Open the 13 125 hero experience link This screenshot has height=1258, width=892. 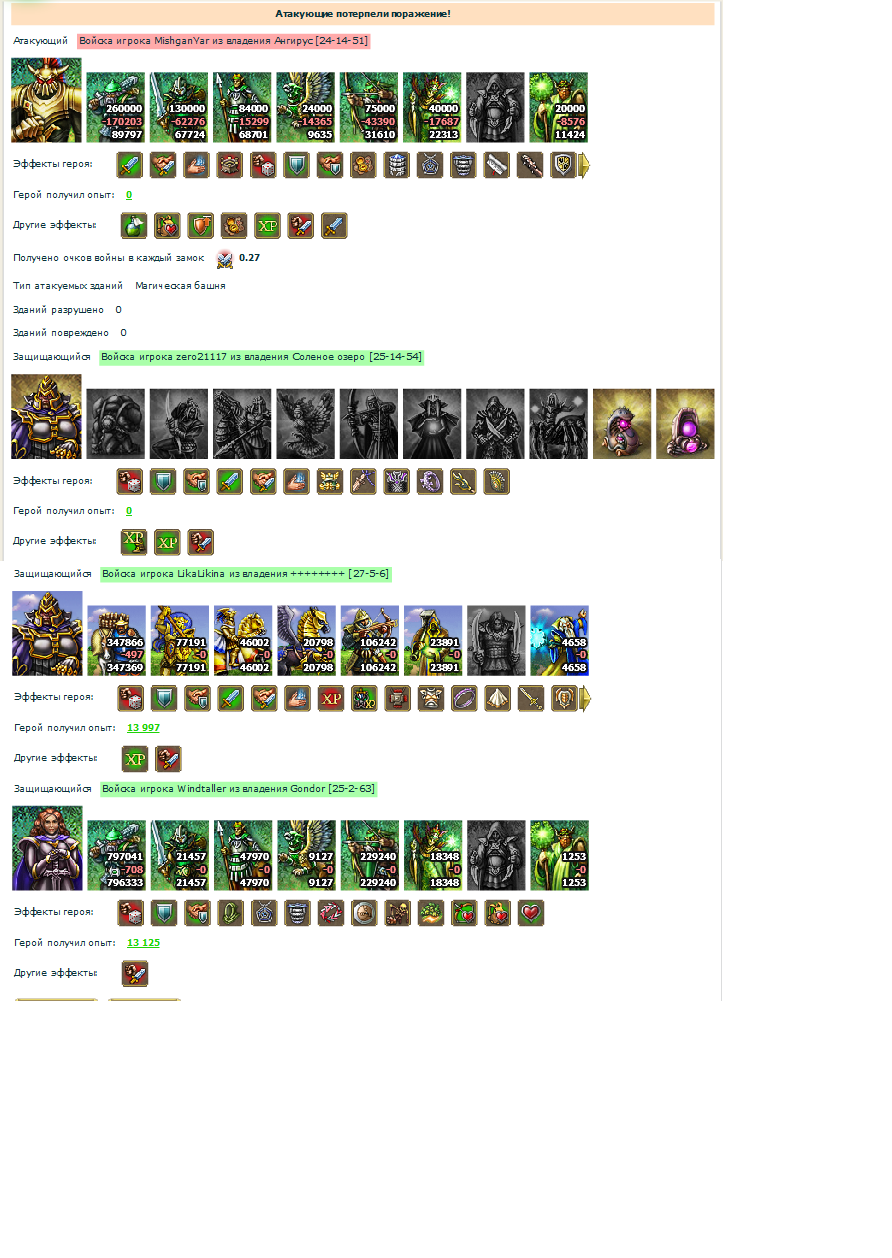[x=143, y=942]
